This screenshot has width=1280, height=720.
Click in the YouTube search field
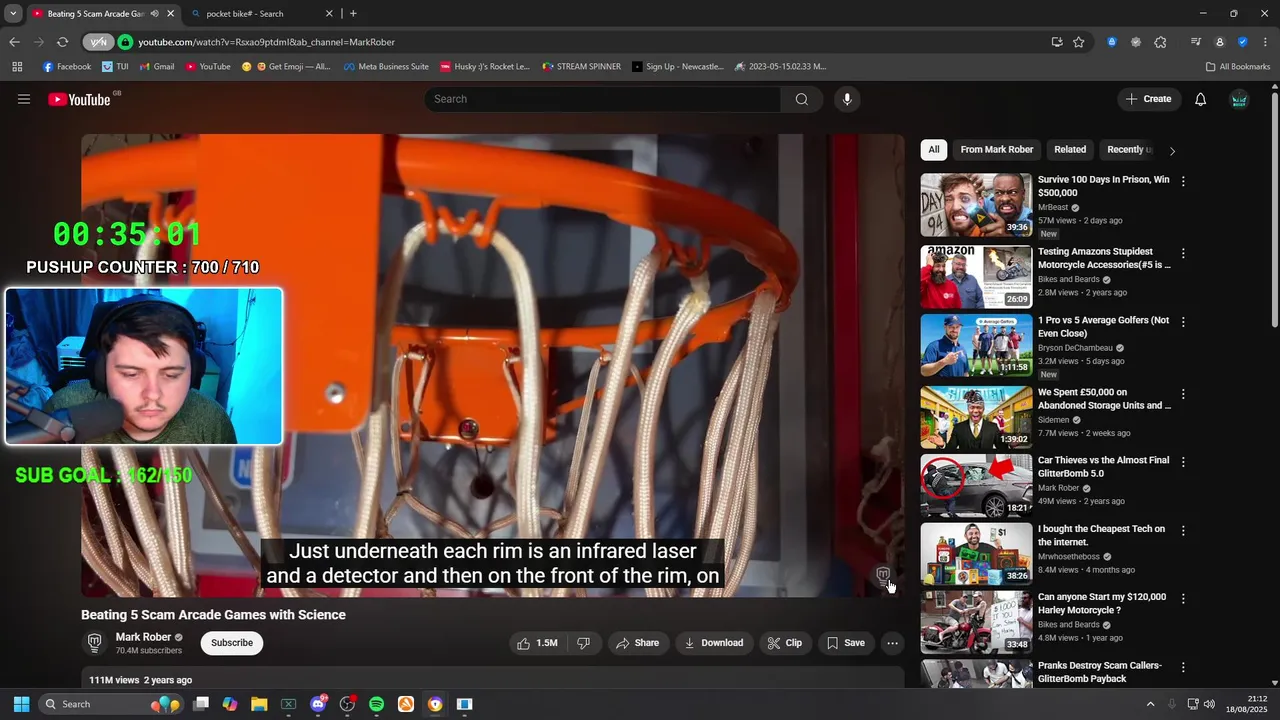(603, 99)
